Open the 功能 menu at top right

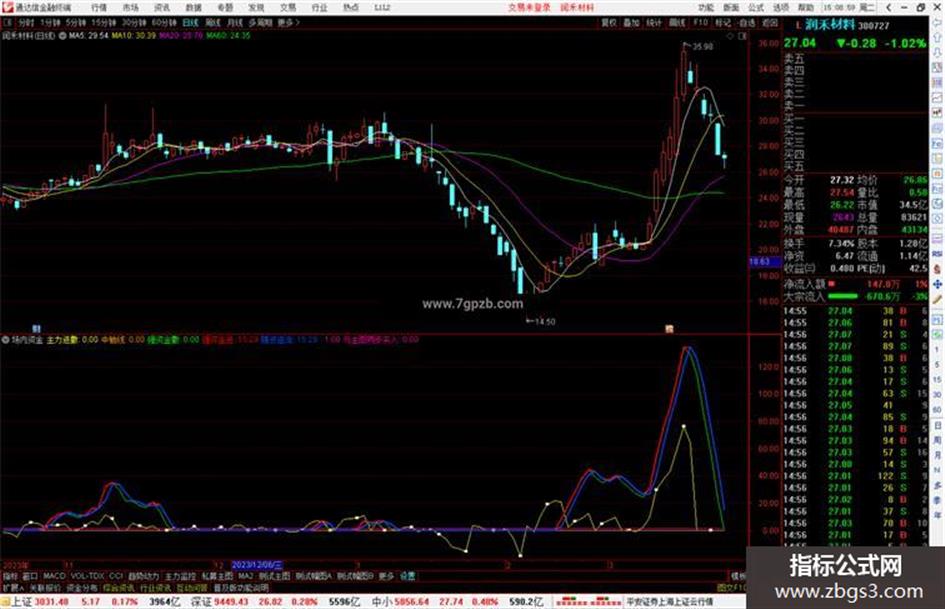click(x=706, y=7)
